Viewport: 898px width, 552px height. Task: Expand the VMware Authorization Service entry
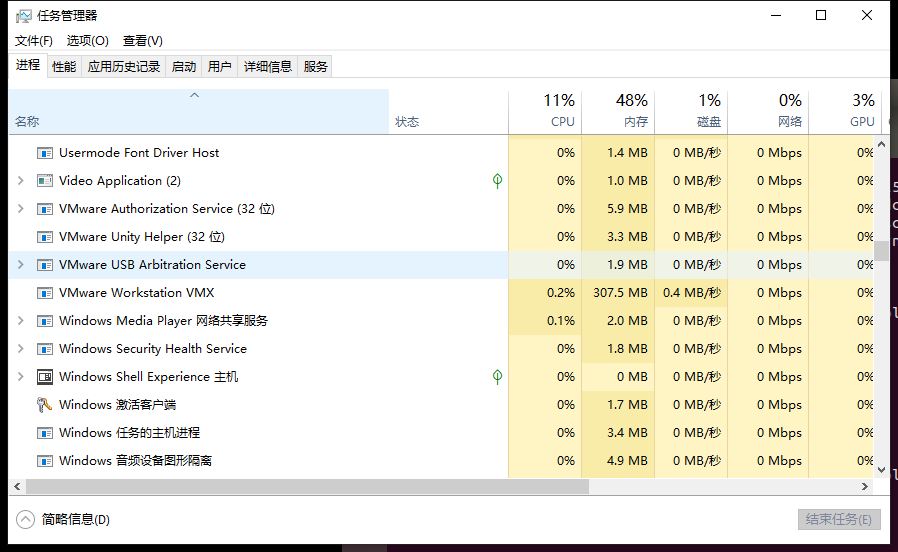[x=21, y=209]
